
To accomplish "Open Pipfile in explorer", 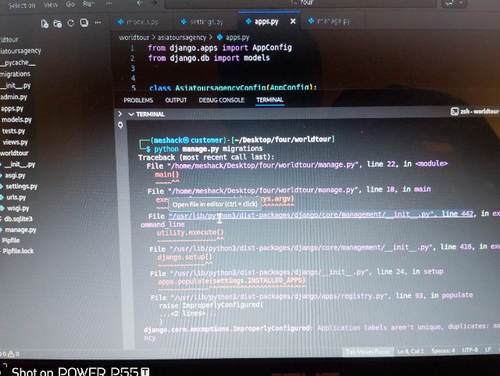I will pyautogui.click(x=11, y=240).
